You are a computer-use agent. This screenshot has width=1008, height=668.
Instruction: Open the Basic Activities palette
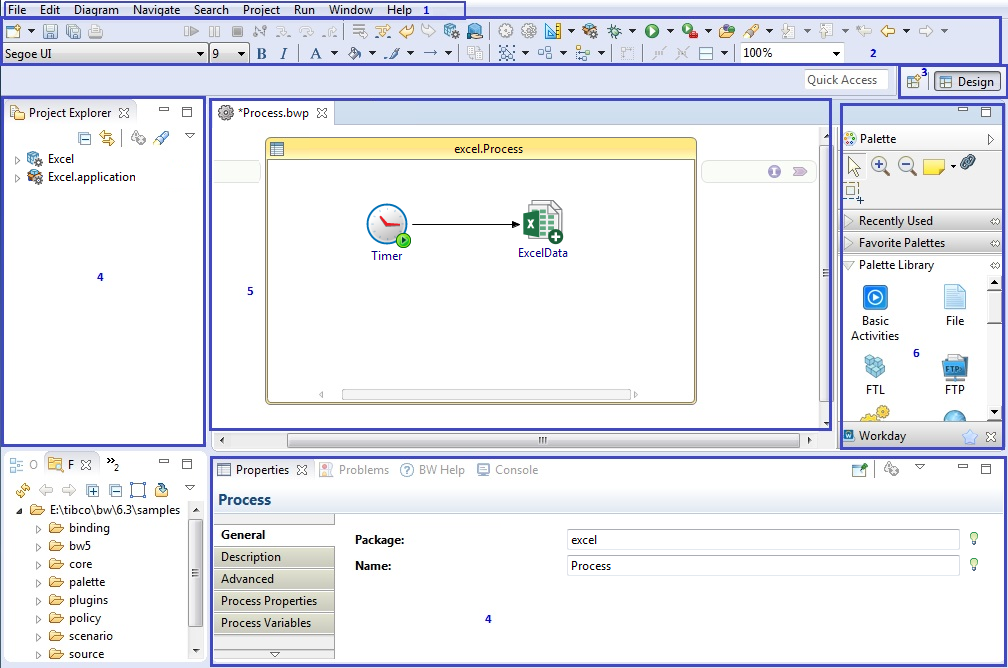pos(875,297)
